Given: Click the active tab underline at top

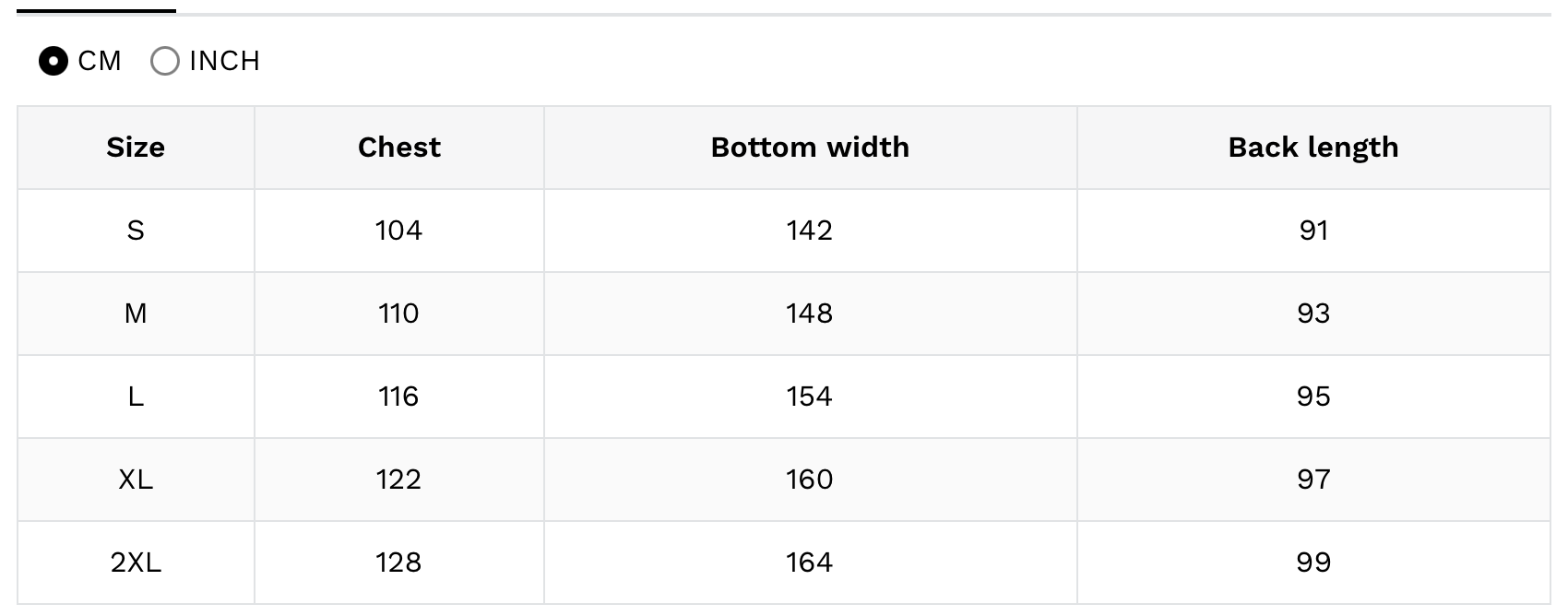Looking at the screenshot, I should [x=96, y=11].
